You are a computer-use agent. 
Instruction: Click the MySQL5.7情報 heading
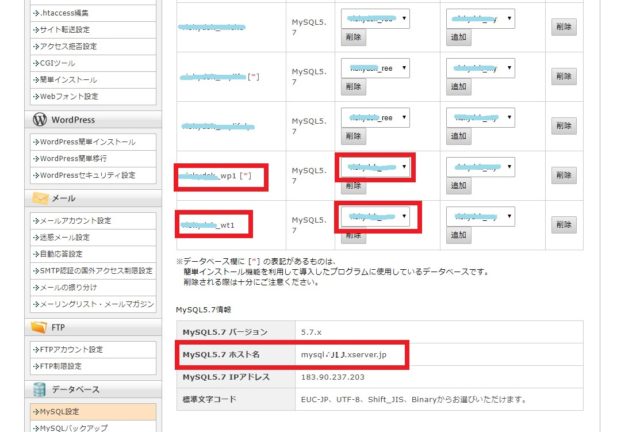click(x=203, y=310)
